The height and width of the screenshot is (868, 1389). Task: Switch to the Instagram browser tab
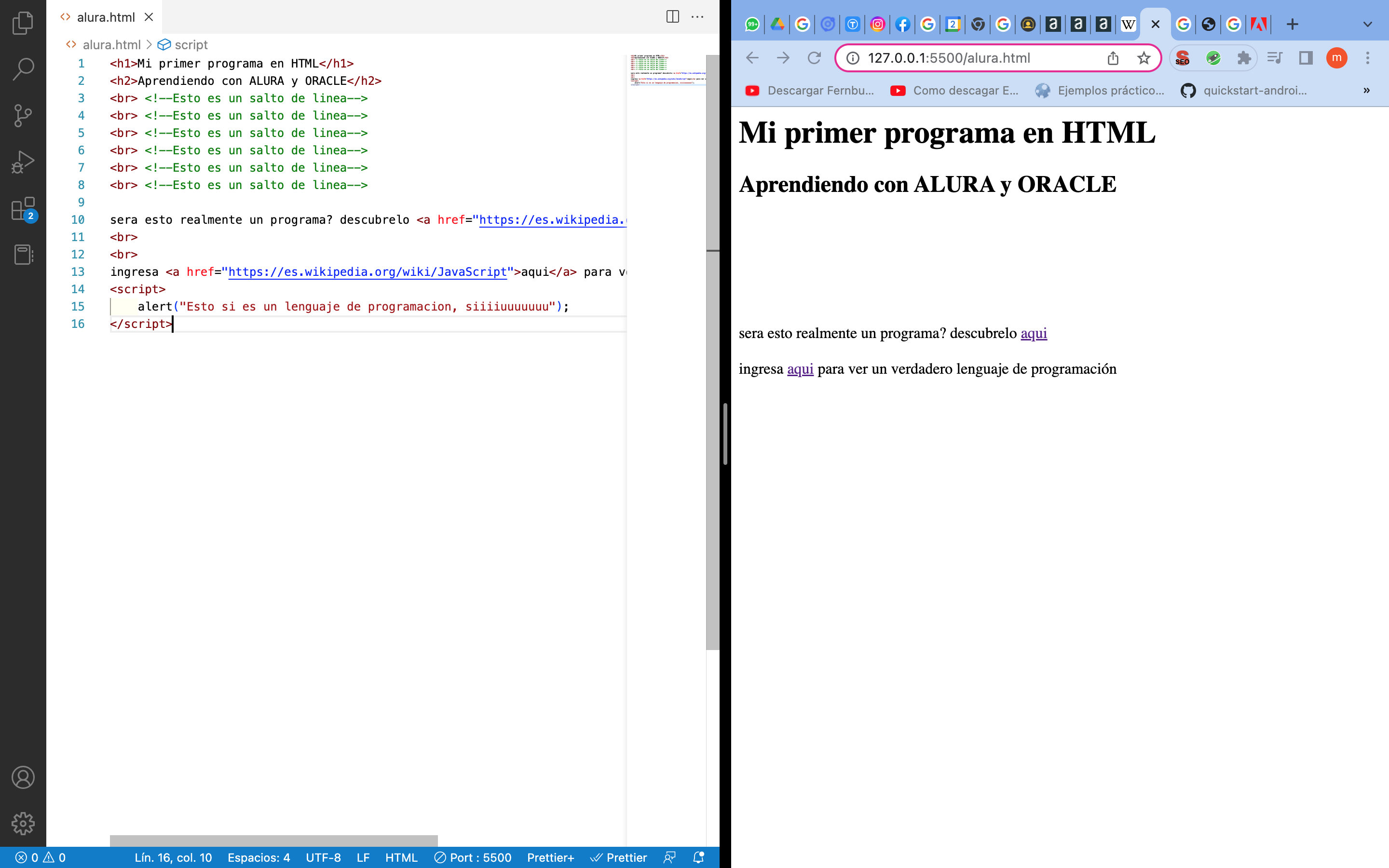click(878, 24)
